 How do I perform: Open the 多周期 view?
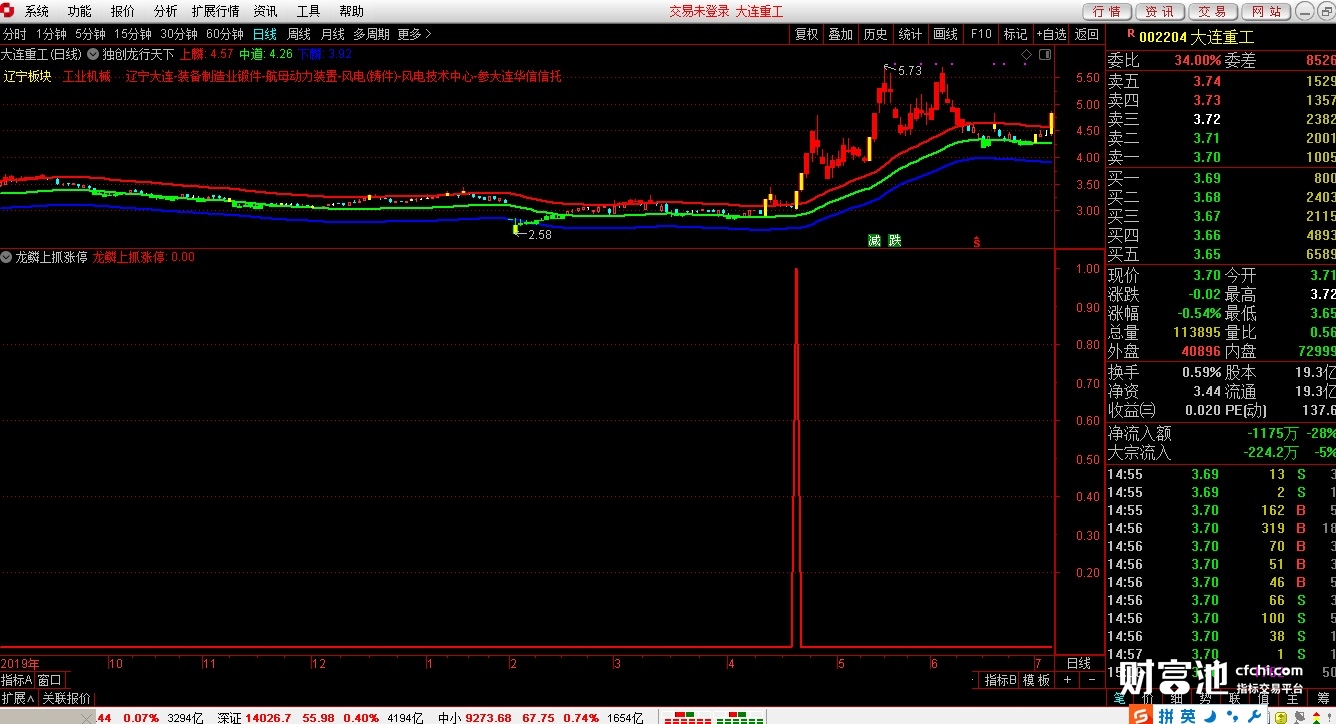click(371, 34)
